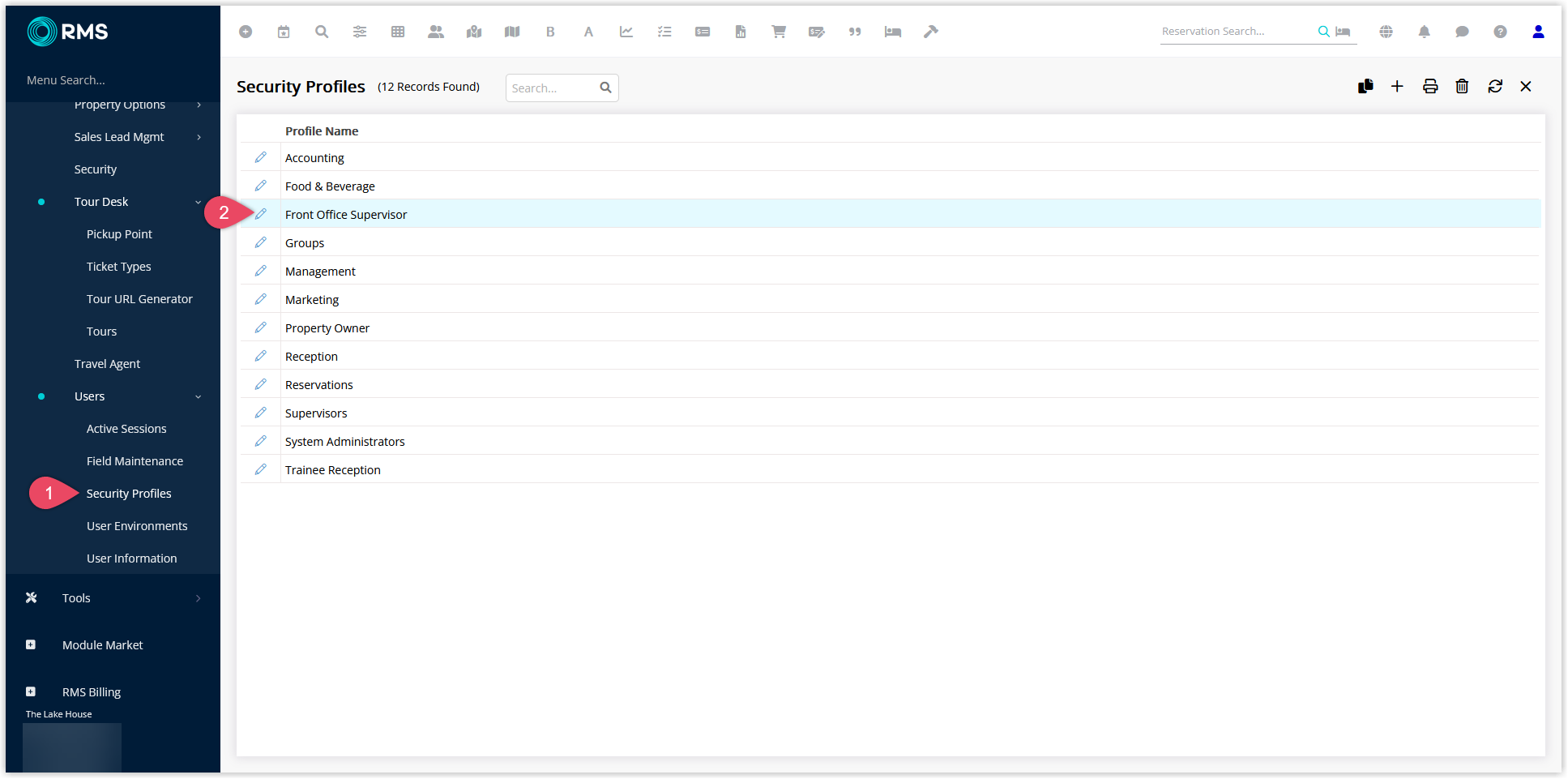Open the sliders settings icon
This screenshot has width=1568, height=779.
pyautogui.click(x=360, y=32)
